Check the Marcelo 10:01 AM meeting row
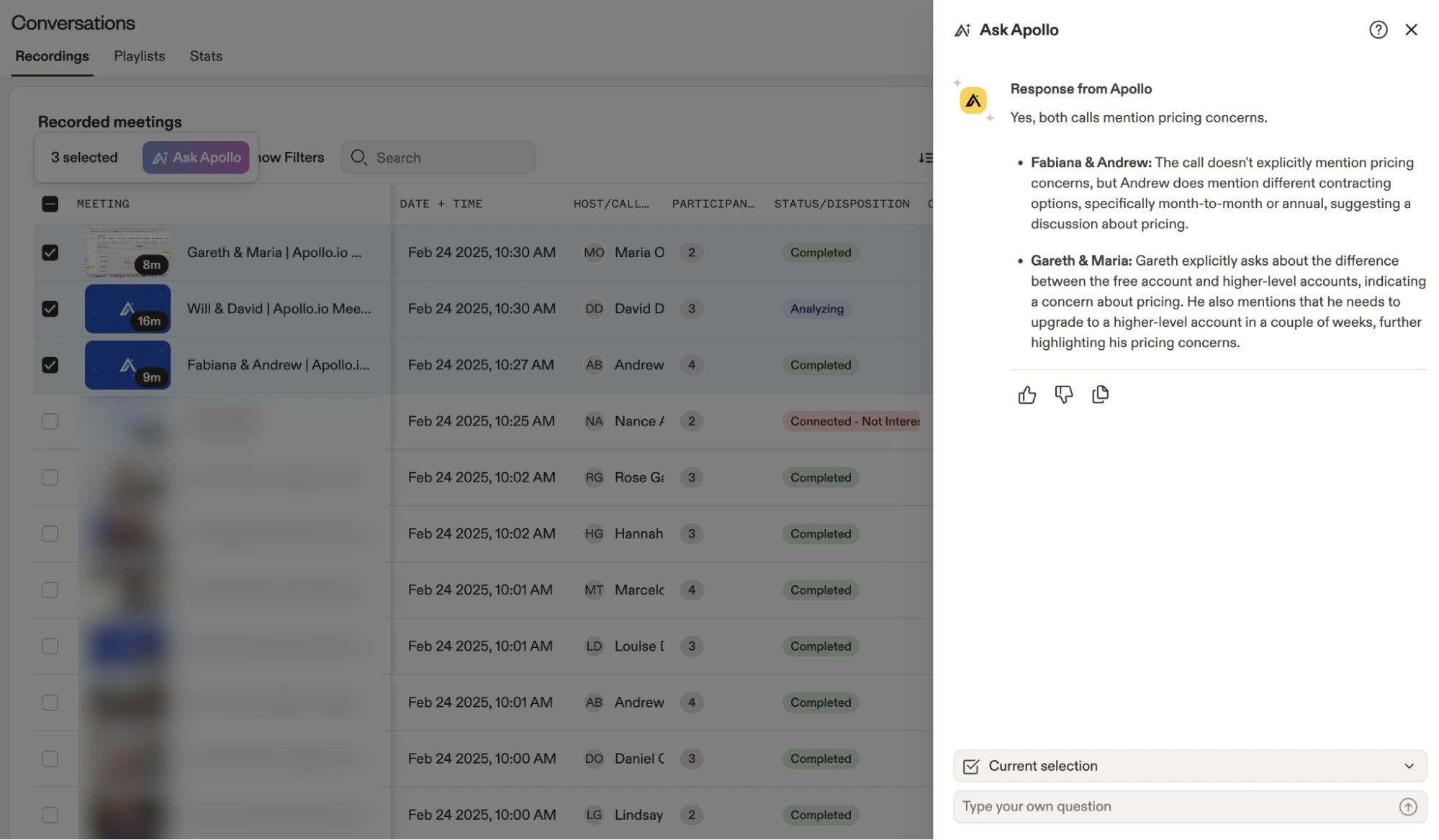1439x840 pixels. point(50,590)
